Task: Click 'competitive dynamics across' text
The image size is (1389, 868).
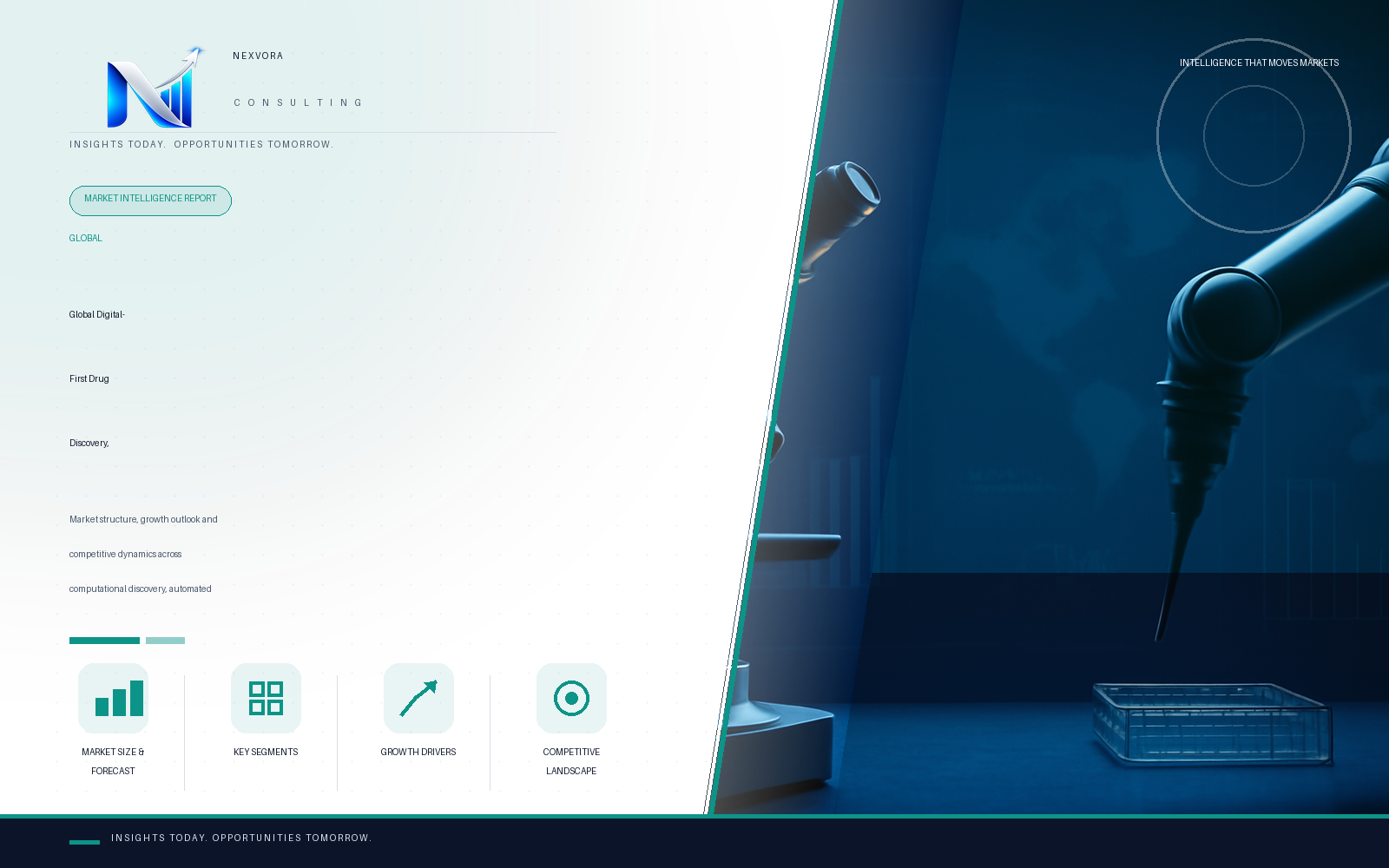Action: (x=126, y=554)
